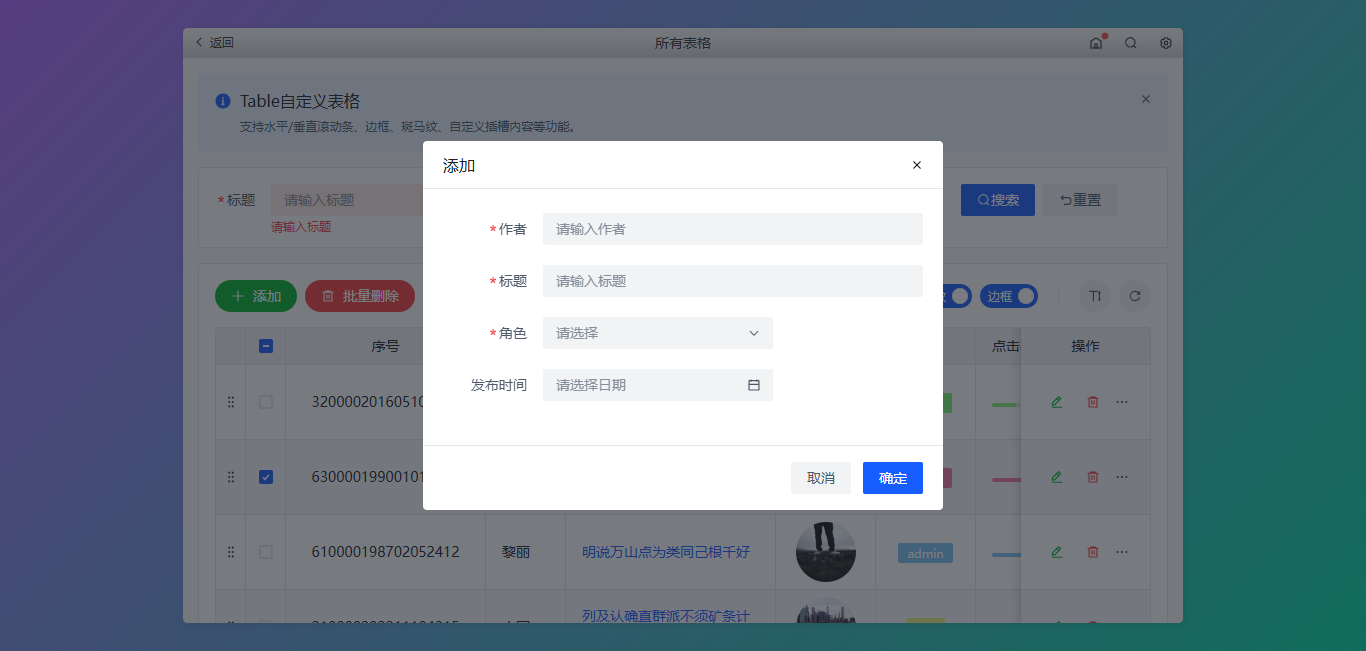Flip the switch partly hidden beside 边框

[957, 296]
